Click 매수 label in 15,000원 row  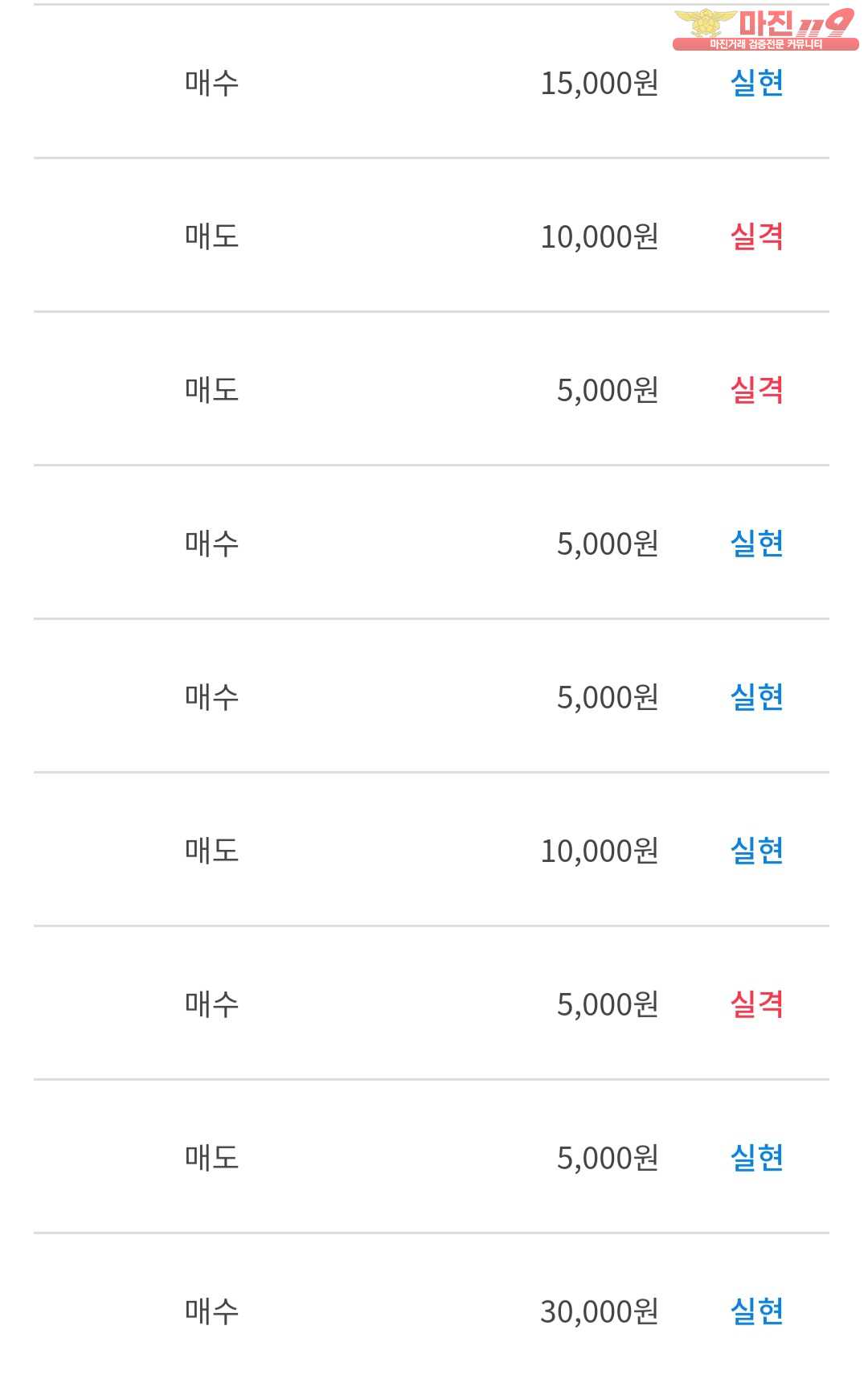(x=211, y=83)
